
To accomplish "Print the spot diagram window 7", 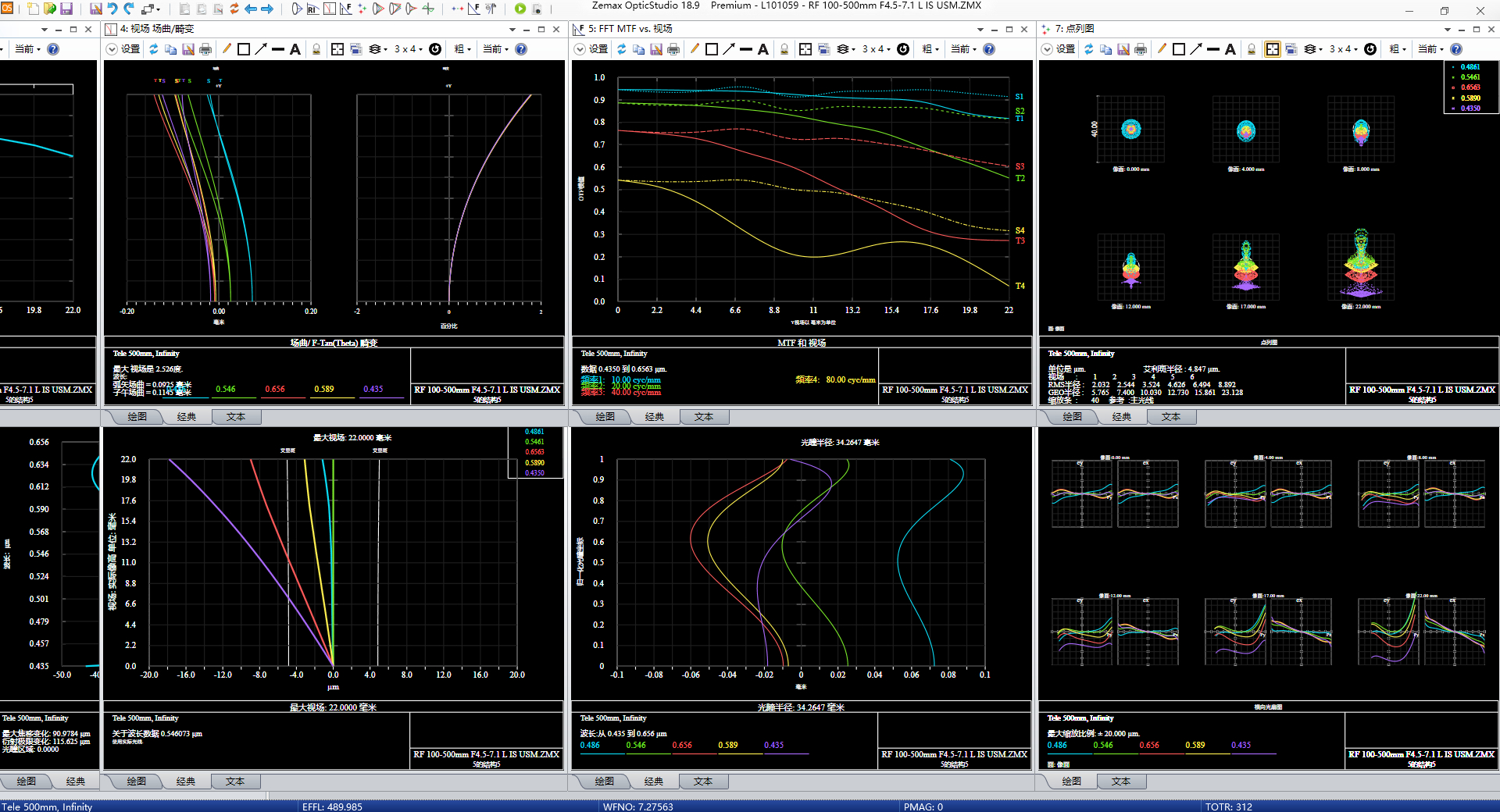I will click(1141, 49).
